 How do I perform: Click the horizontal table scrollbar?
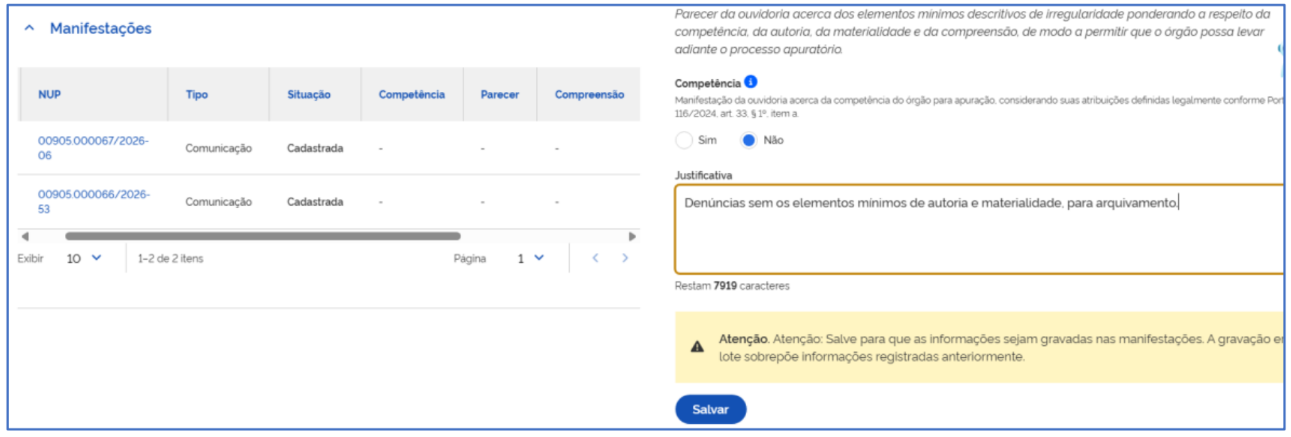(262, 237)
